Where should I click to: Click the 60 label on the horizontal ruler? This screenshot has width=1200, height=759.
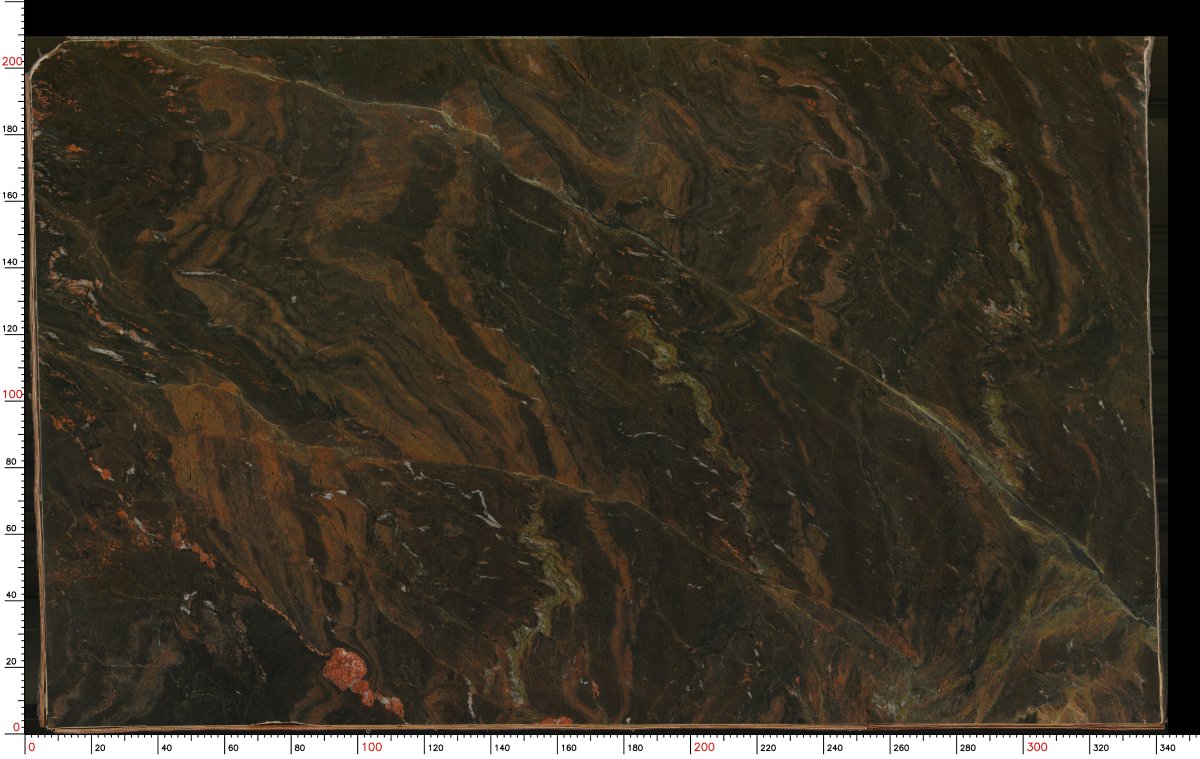pyautogui.click(x=232, y=748)
